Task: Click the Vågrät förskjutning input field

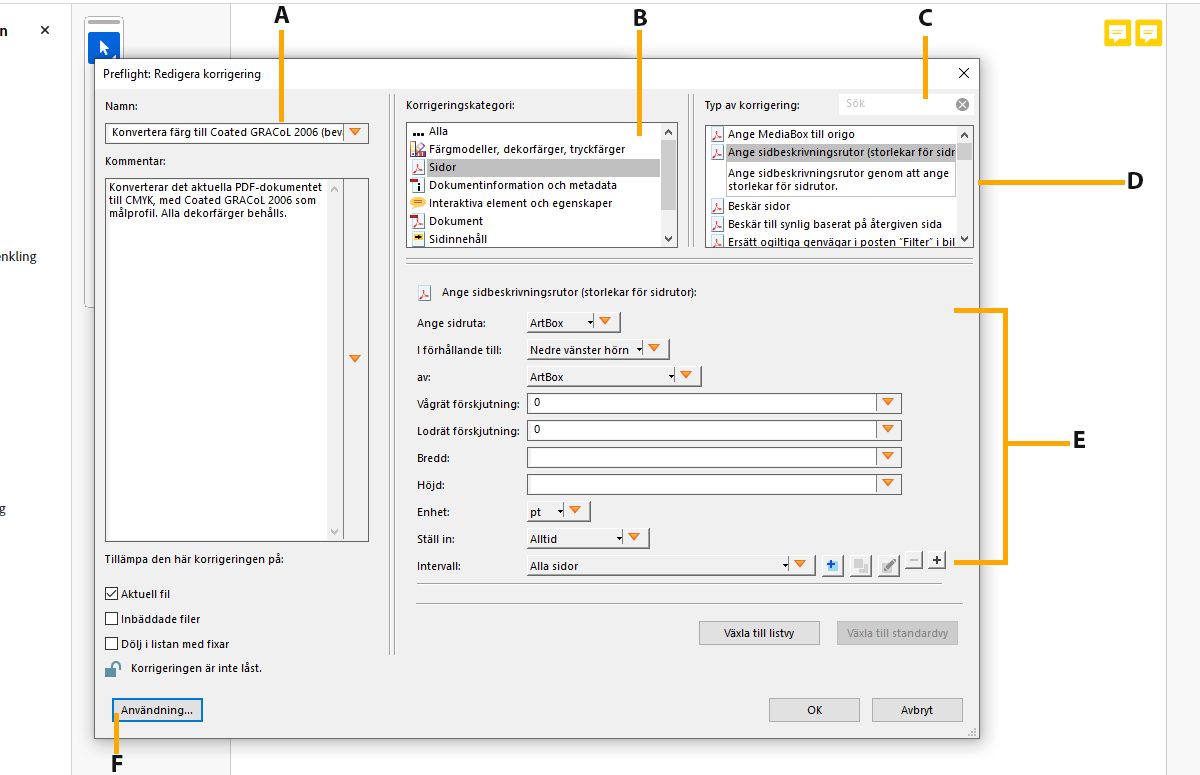Action: pos(702,403)
